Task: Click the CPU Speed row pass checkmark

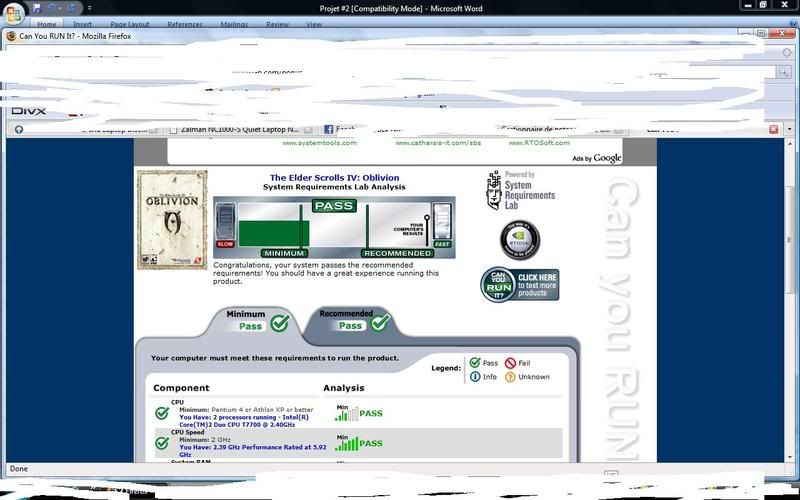Action: pyautogui.click(x=162, y=443)
